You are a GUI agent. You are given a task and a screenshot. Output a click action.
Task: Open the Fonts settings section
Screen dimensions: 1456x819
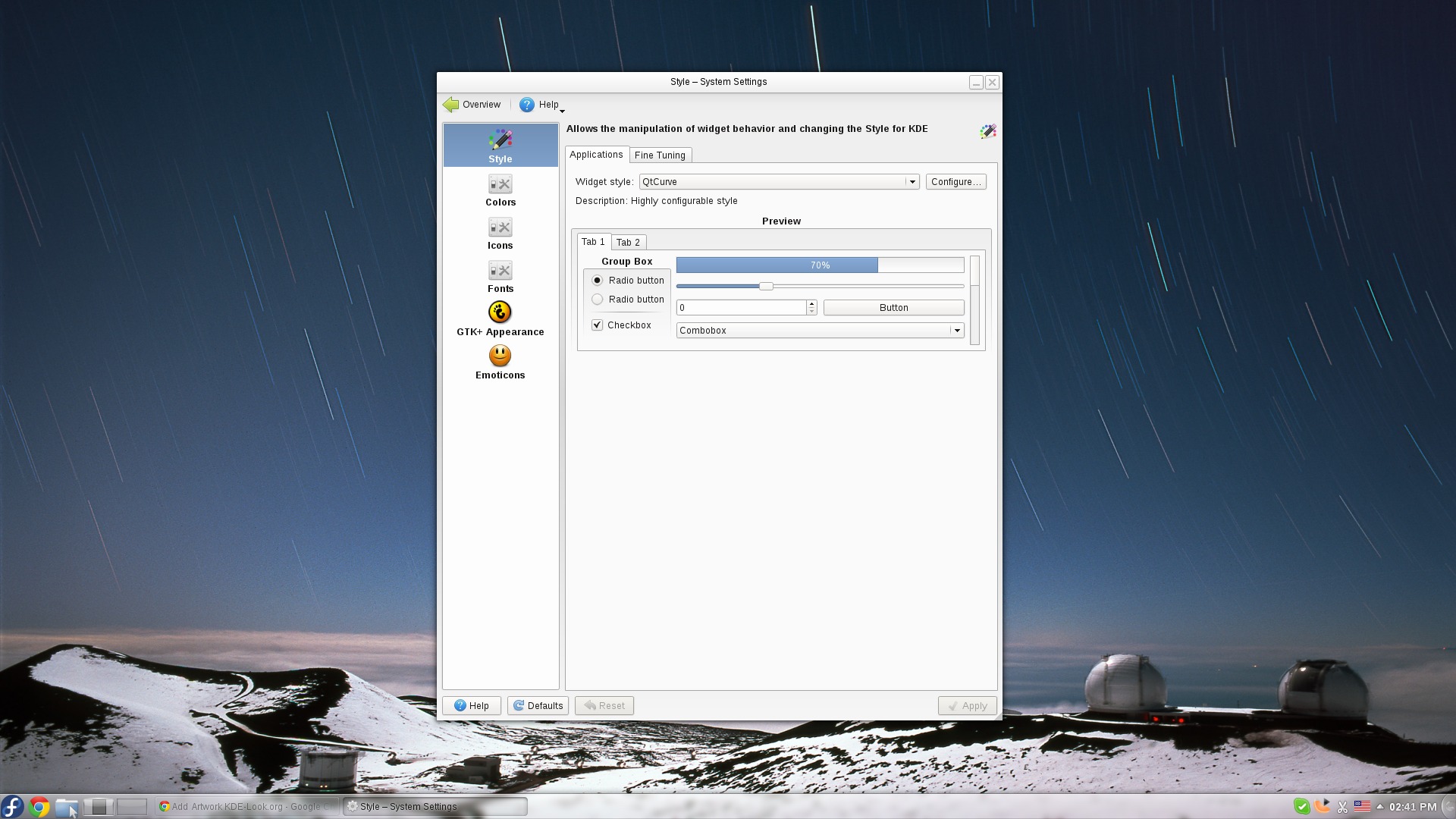click(x=500, y=277)
